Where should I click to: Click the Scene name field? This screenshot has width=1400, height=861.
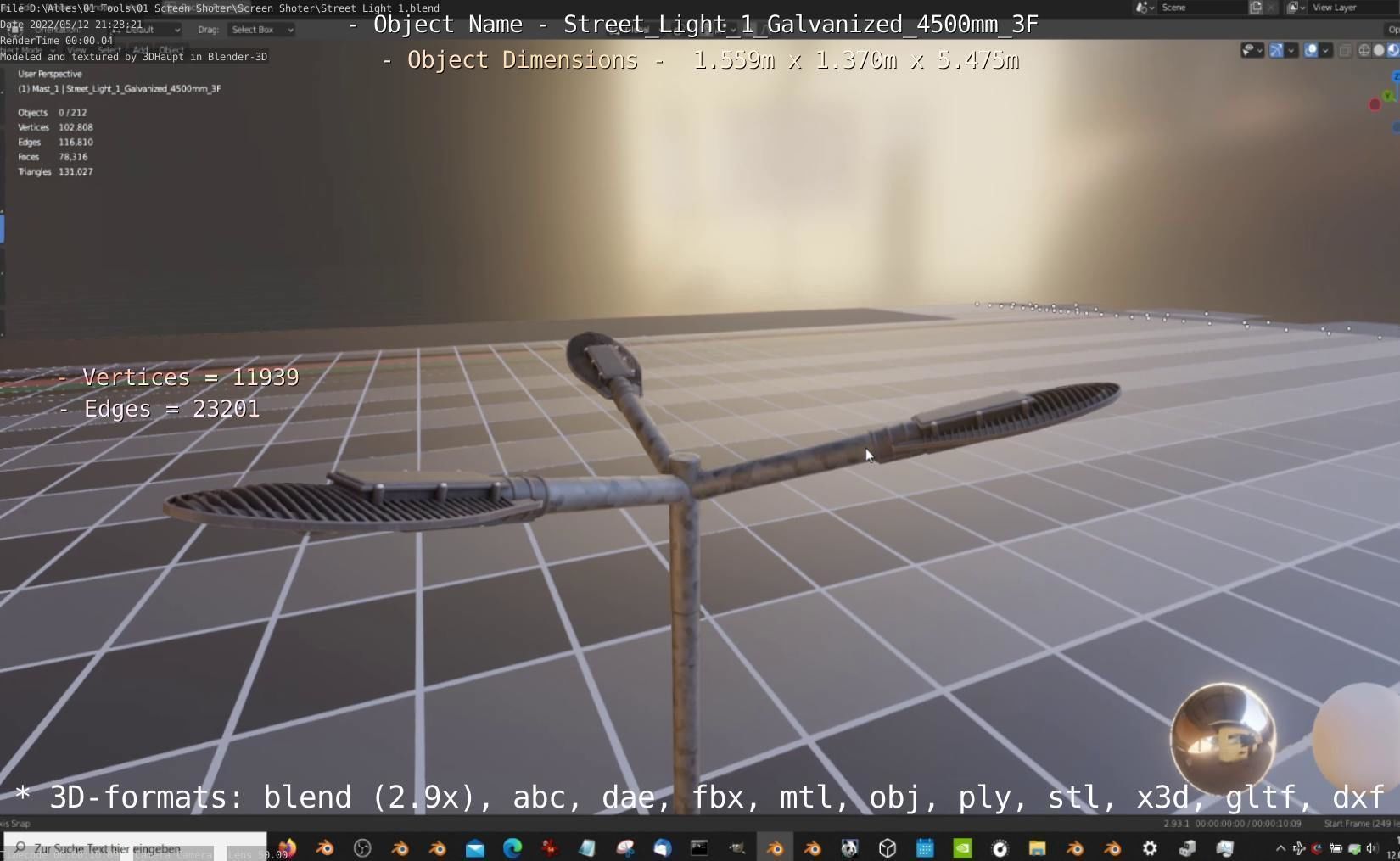click(x=1201, y=7)
